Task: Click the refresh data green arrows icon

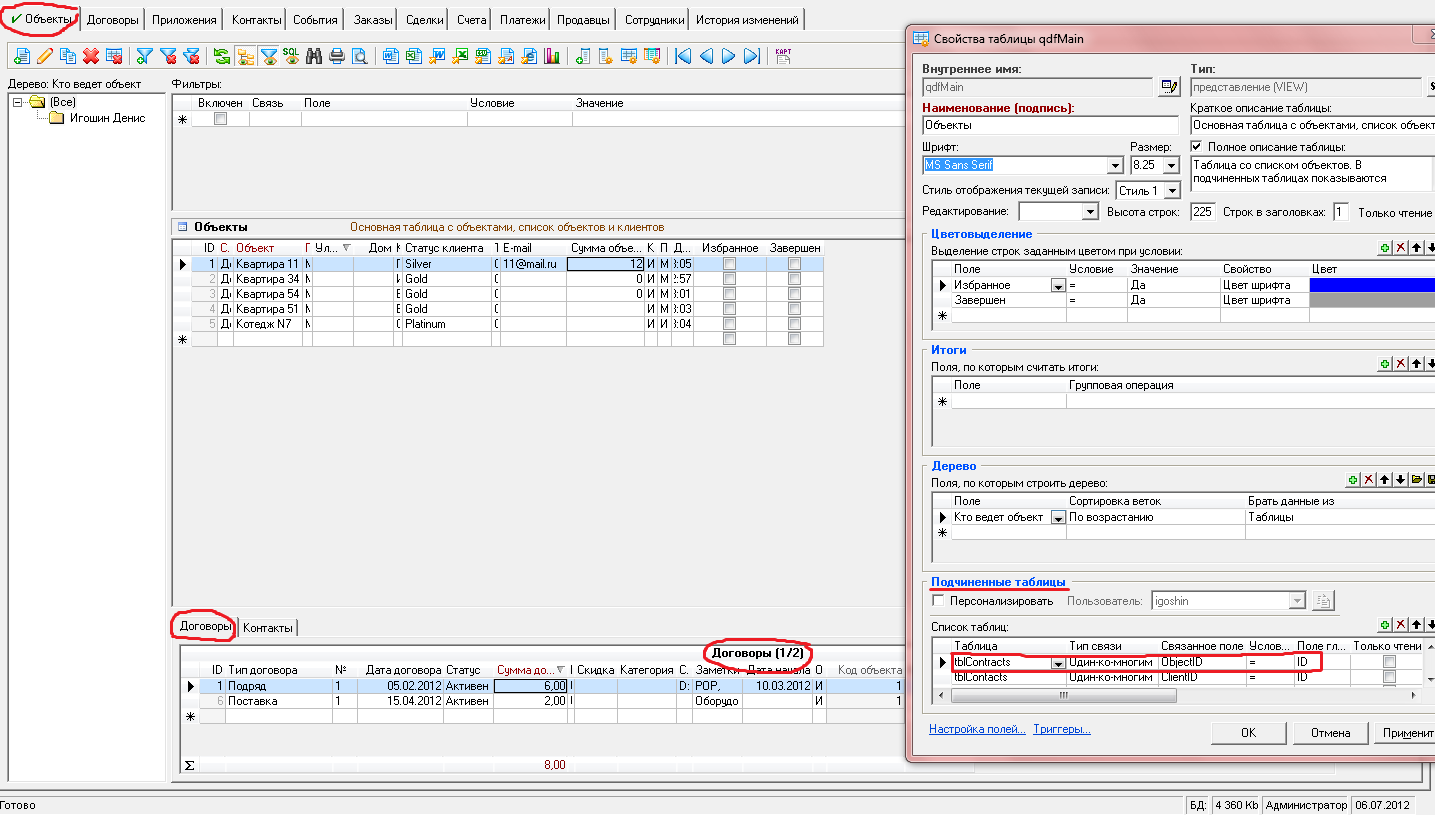Action: pyautogui.click(x=222, y=56)
